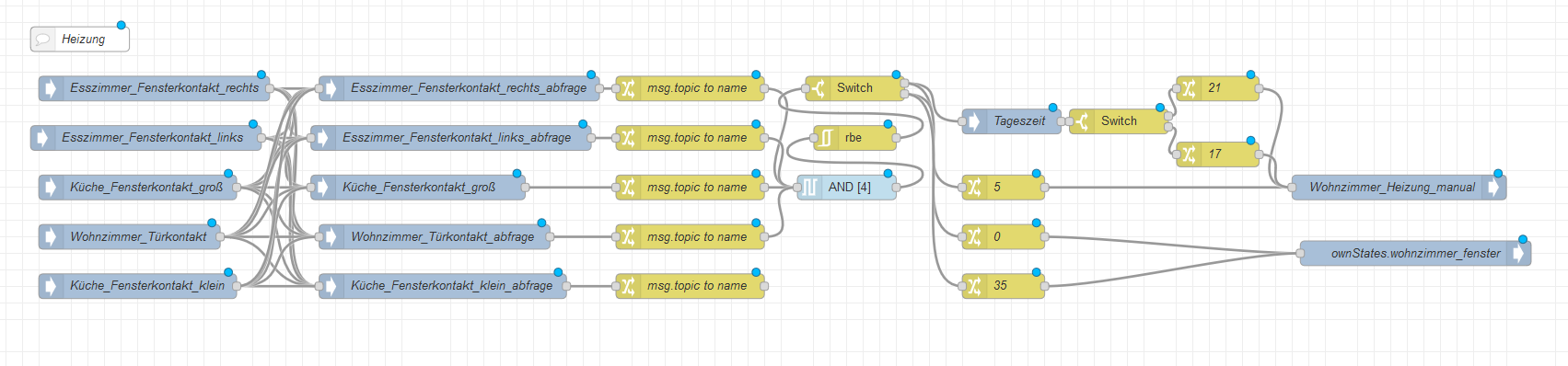Select Esszimmer_Fensterkontakt_links_abfrage label
Screen dimensions: 1568x366
coord(457,138)
